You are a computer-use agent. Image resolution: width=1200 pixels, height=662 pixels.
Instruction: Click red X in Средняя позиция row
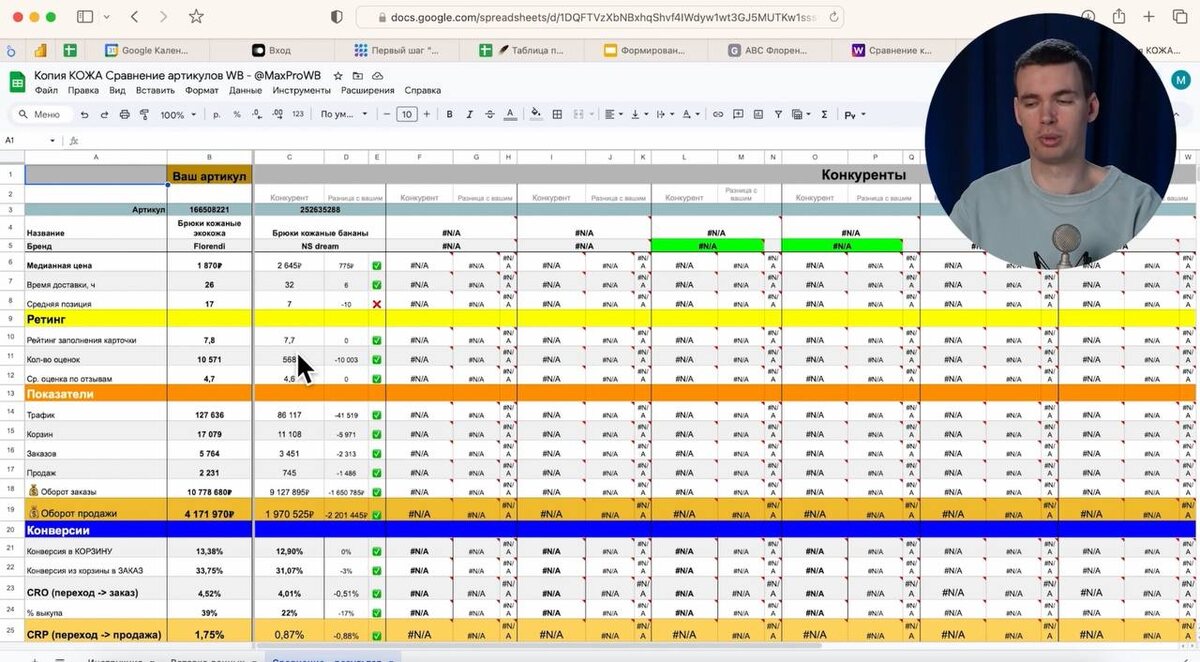pyautogui.click(x=377, y=304)
